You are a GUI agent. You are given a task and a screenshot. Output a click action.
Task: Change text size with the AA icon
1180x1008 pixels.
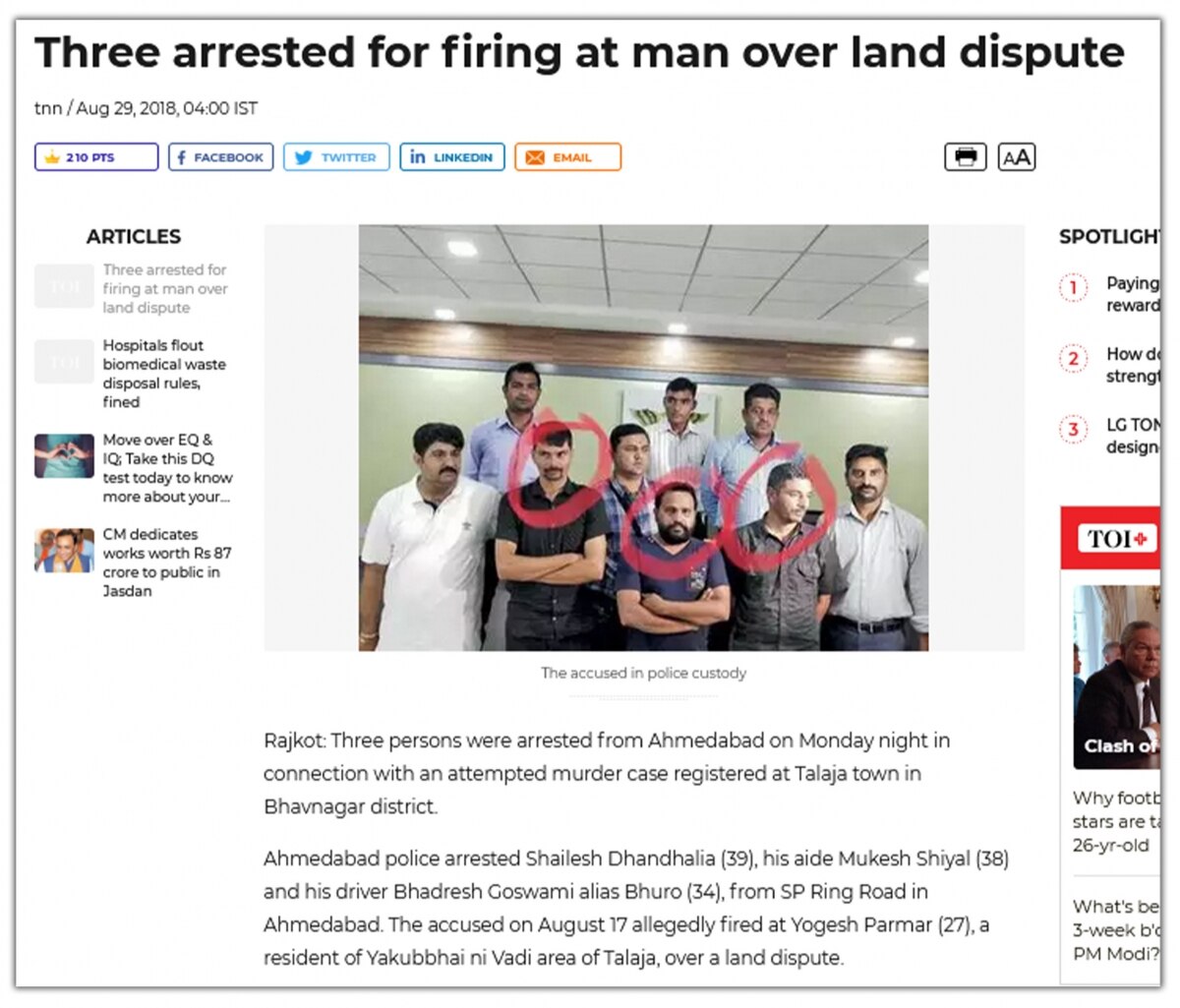1017,157
